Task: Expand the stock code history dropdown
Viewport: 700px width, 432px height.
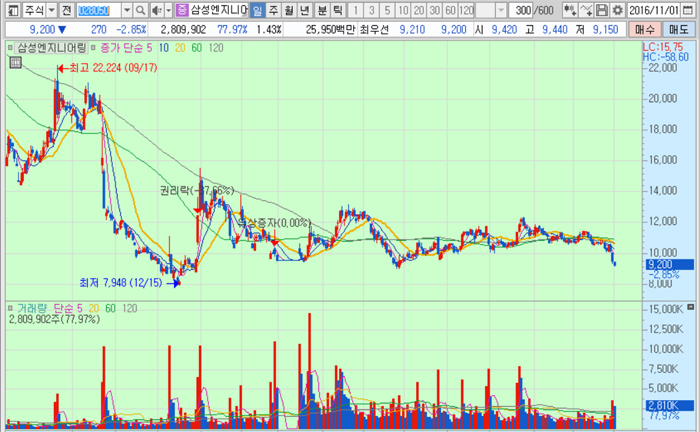Action: click(124, 10)
